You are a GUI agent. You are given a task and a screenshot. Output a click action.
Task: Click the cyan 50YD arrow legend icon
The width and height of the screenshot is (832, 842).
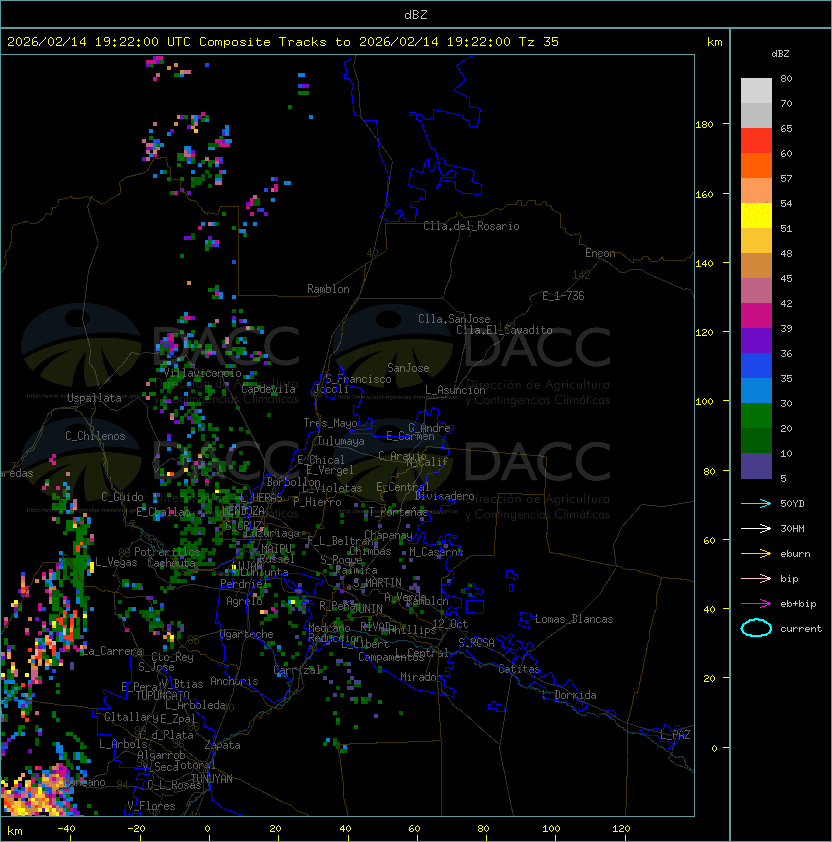pyautogui.click(x=756, y=503)
